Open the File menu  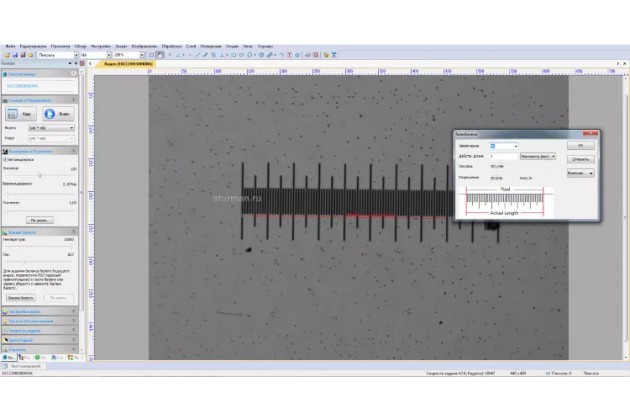pyautogui.click(x=9, y=46)
